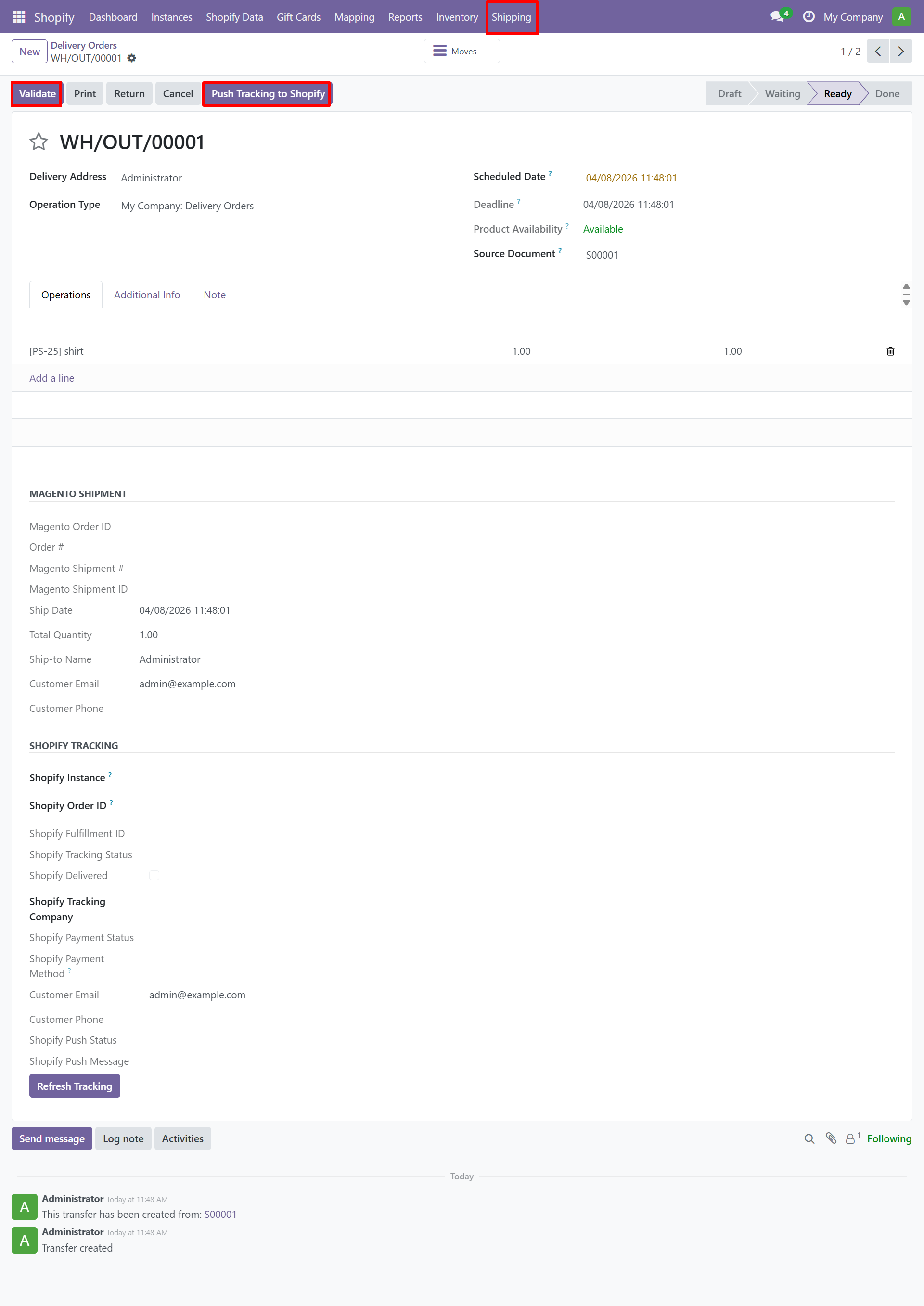Open the Reports menu

[x=405, y=16]
